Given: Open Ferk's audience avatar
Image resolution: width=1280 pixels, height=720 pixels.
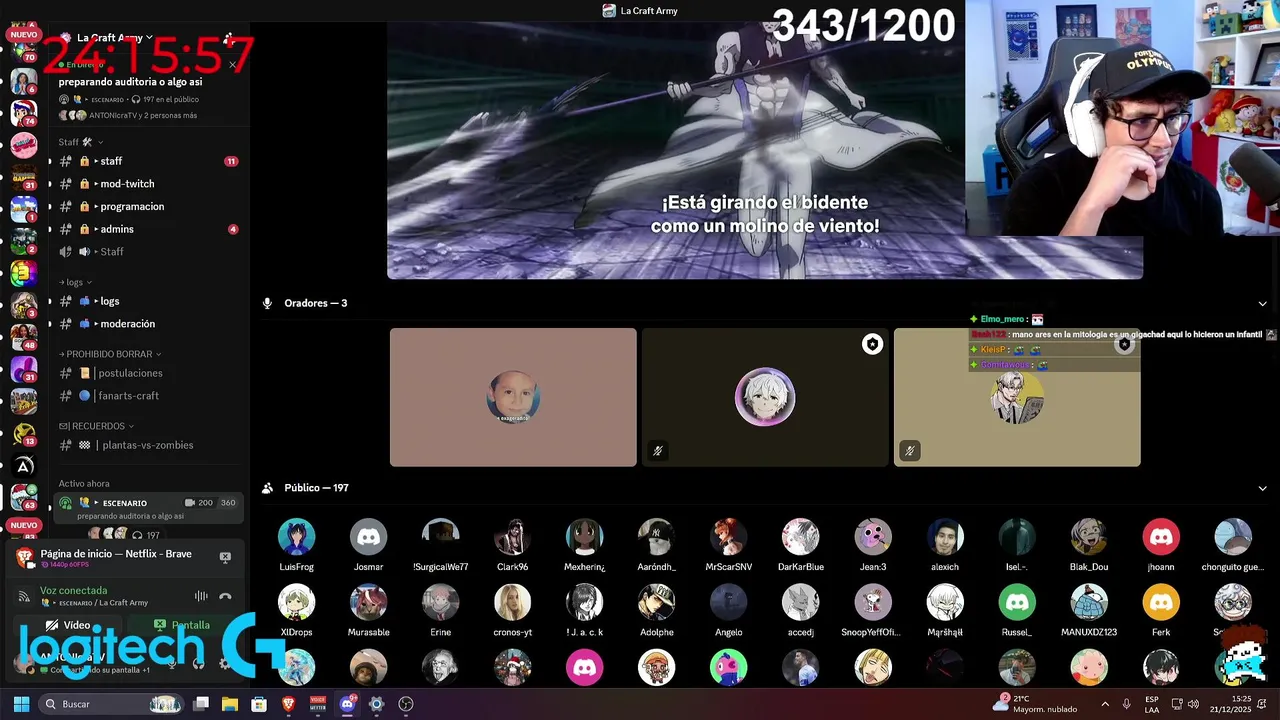Looking at the screenshot, I should (x=1160, y=603).
